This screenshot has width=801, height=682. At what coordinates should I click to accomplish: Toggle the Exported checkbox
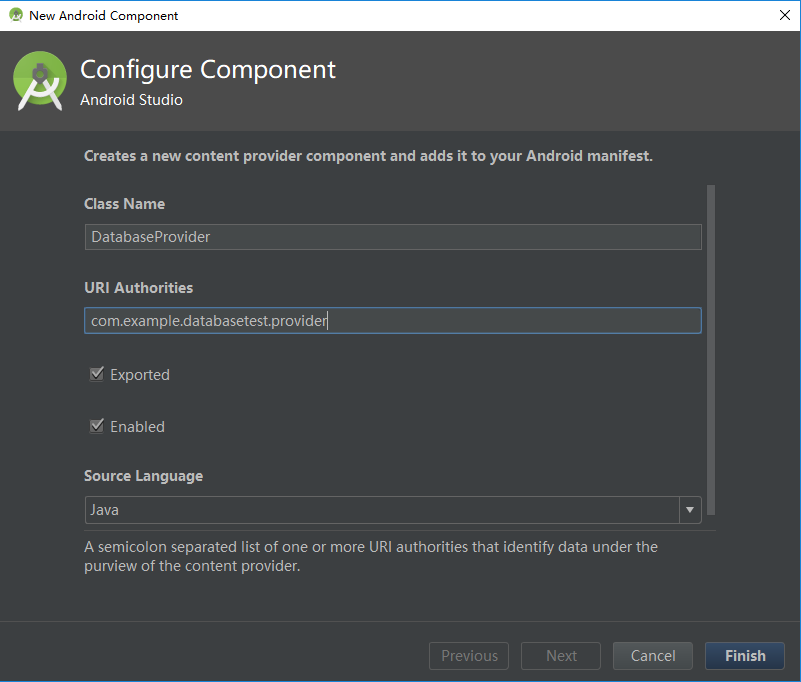[97, 375]
